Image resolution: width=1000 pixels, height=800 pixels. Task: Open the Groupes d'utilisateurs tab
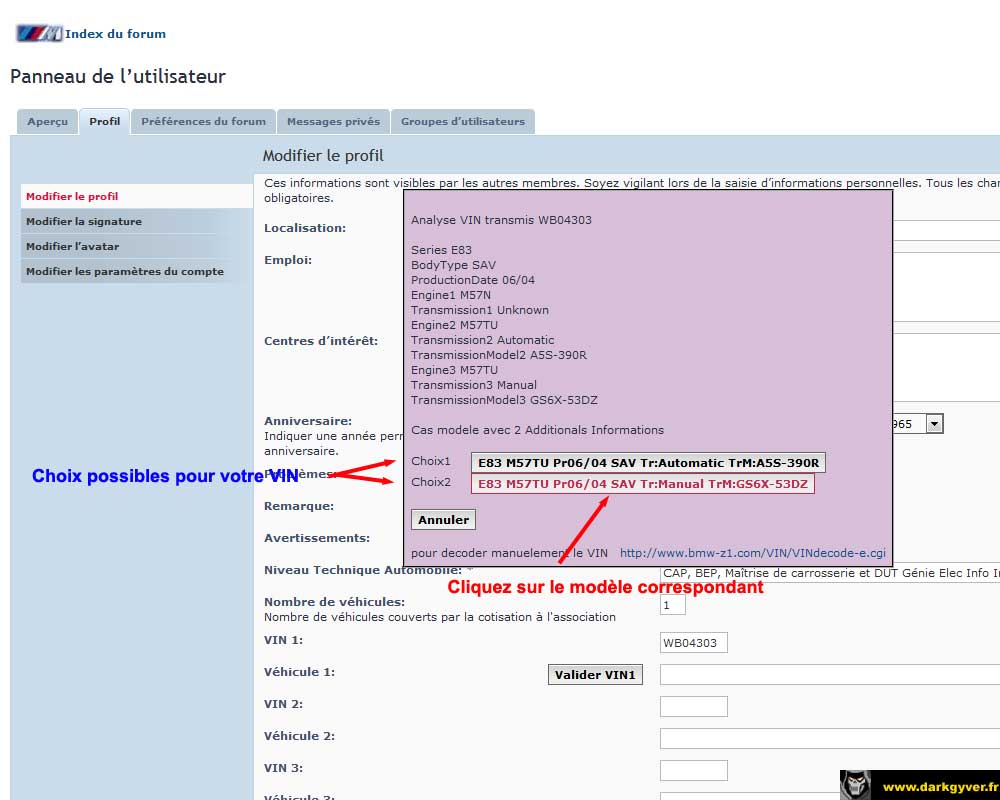coord(463,121)
